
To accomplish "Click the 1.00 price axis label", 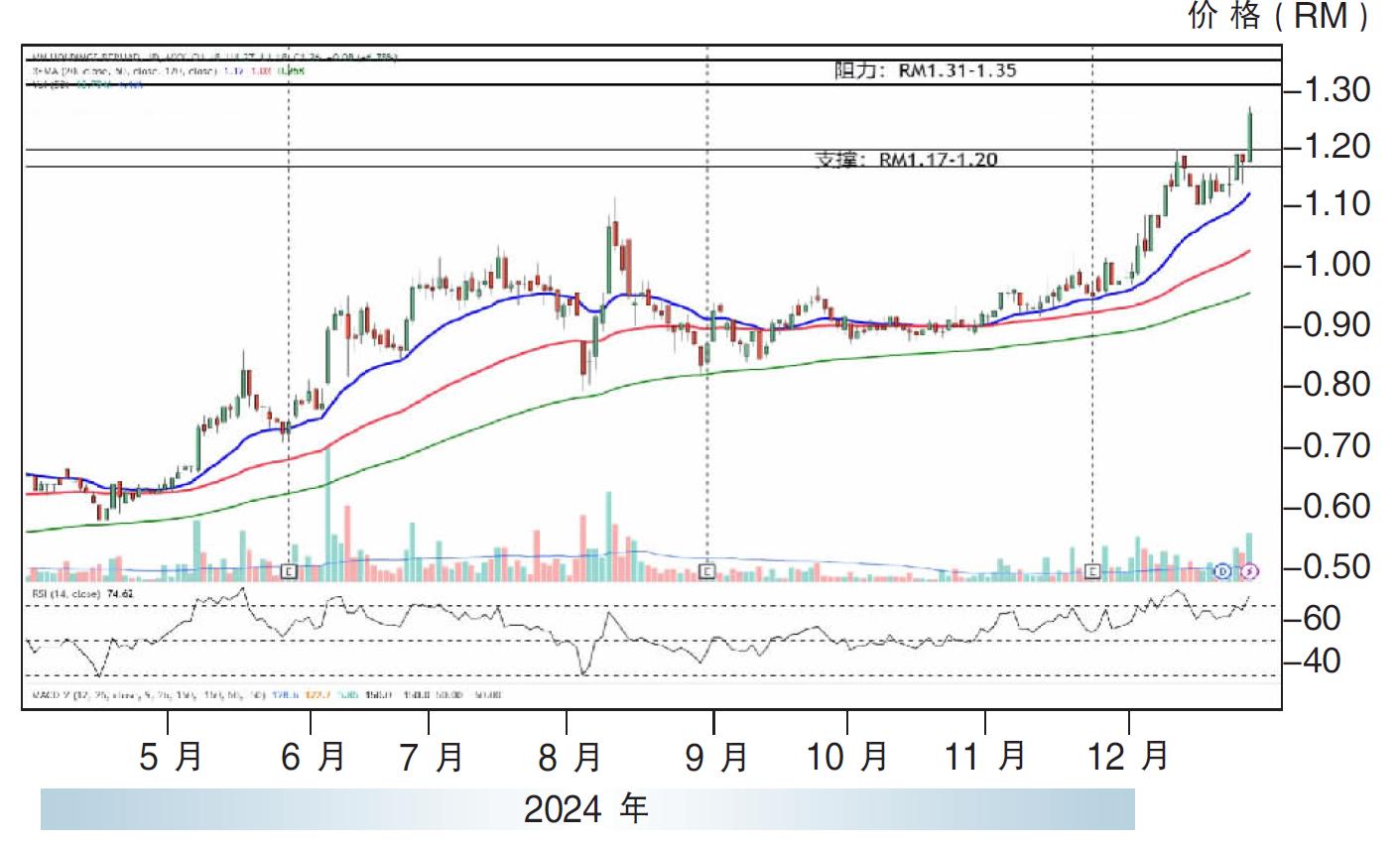I will [x=1336, y=265].
